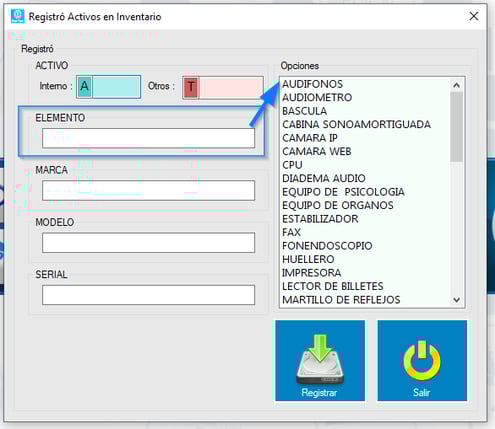Image resolution: width=495 pixels, height=429 pixels.
Task: Focus the MARCA text field
Action: click(x=148, y=190)
